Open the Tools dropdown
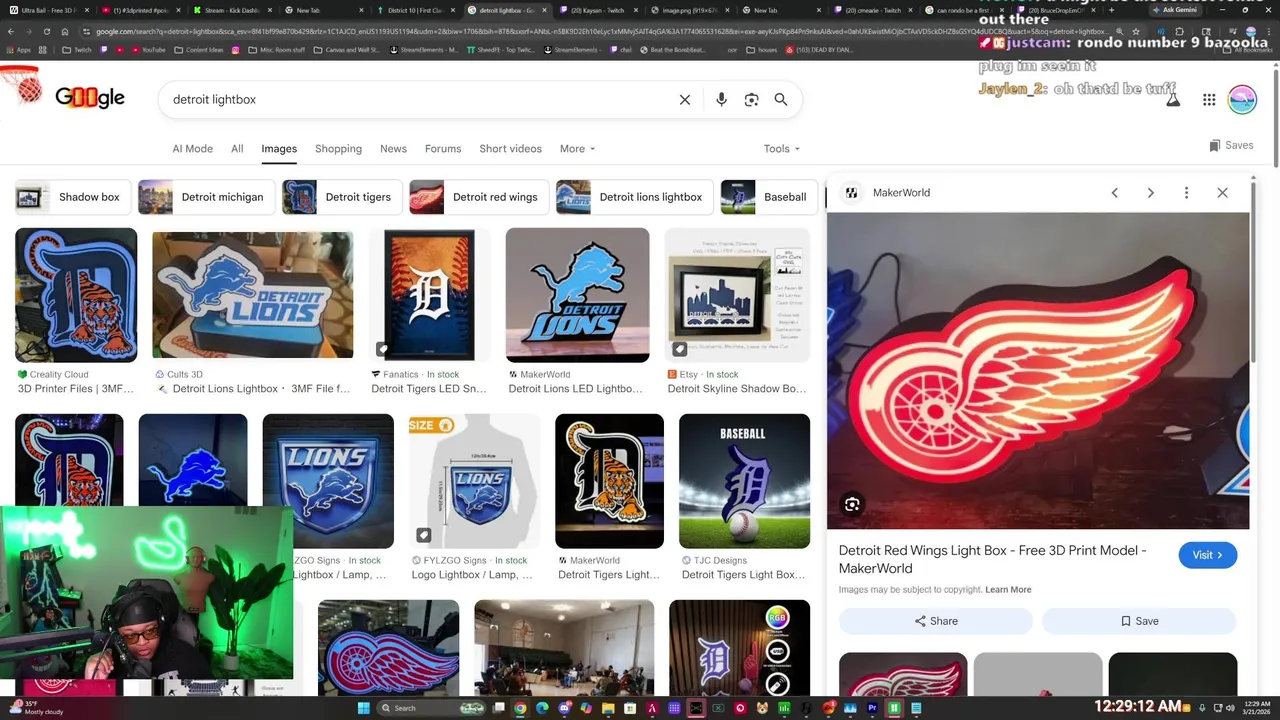The height and width of the screenshot is (720, 1280). pyautogui.click(x=782, y=149)
